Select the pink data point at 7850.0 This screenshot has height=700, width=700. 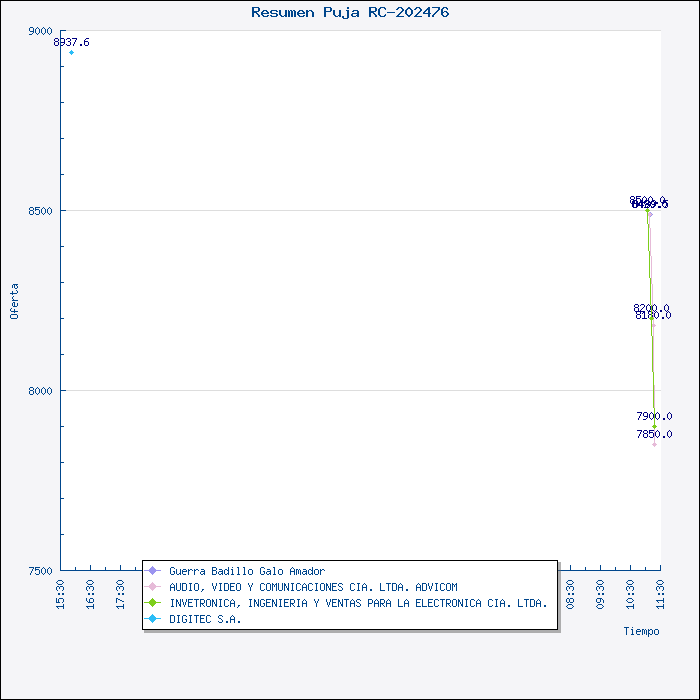[x=655, y=444]
